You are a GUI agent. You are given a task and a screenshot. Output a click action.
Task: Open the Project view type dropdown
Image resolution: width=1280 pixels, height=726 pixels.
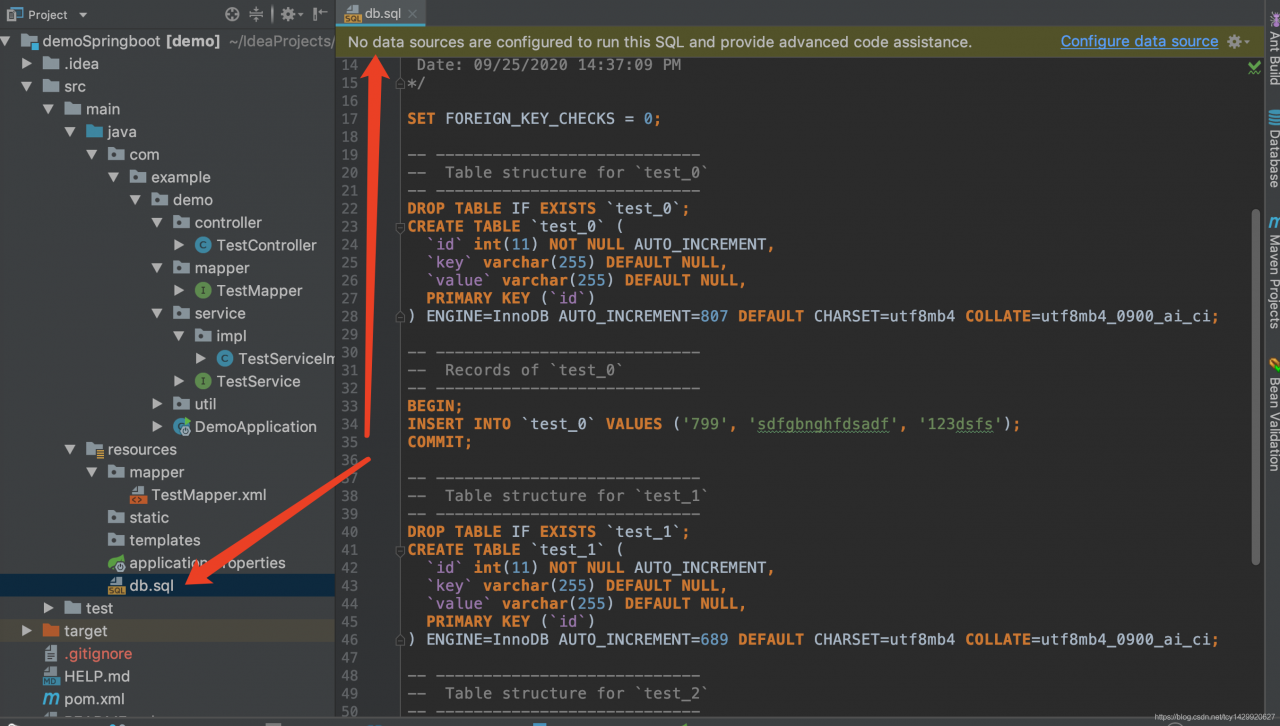pos(82,15)
